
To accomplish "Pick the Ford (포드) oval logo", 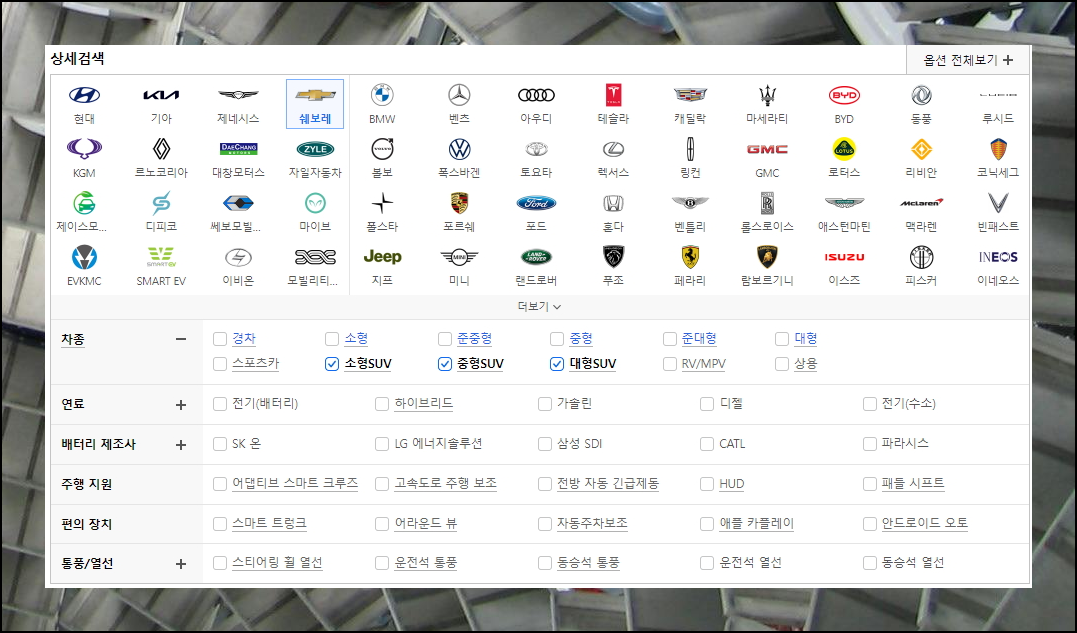I will click(536, 203).
